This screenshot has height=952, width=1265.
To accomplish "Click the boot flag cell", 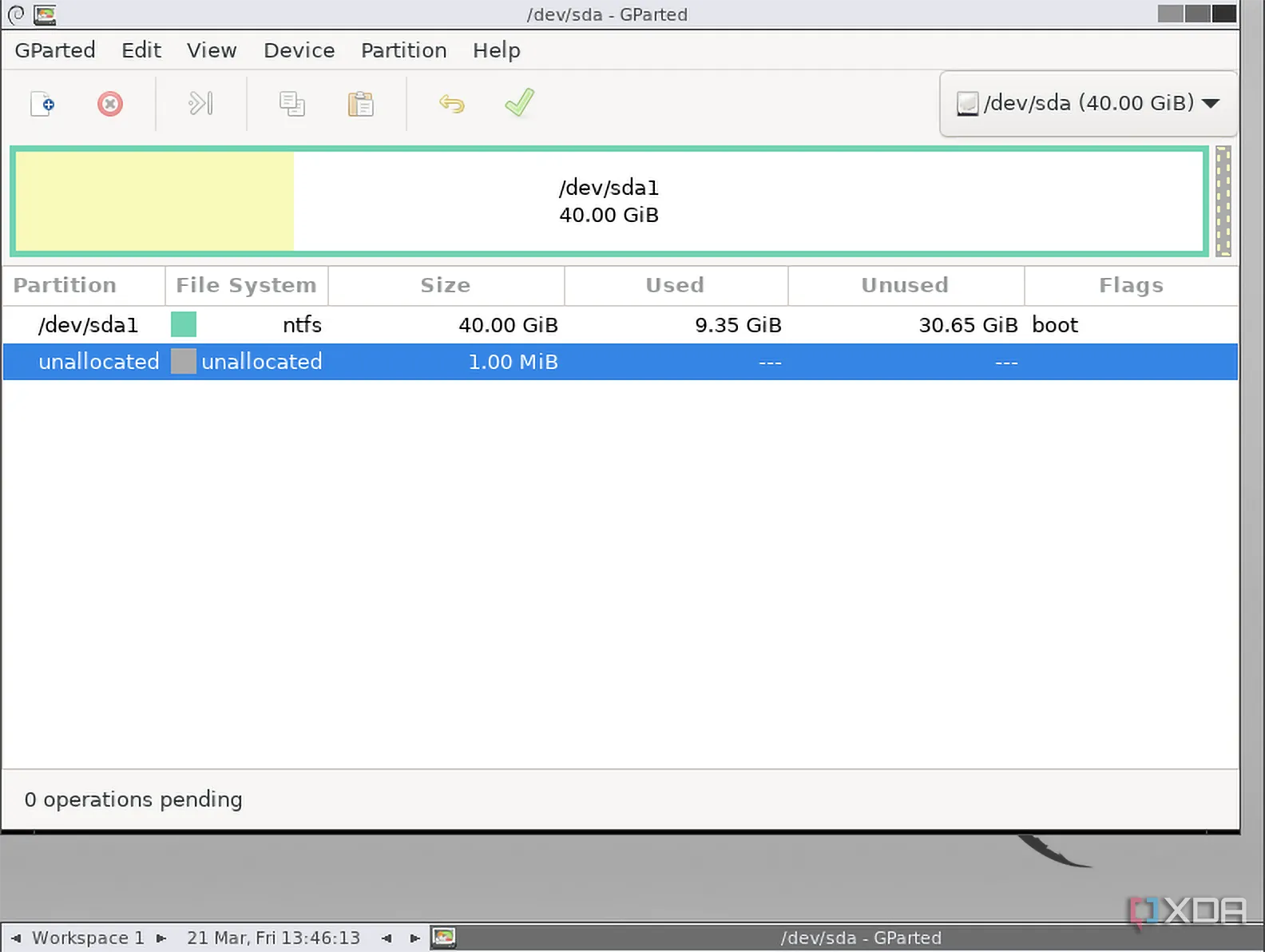I will [1055, 325].
